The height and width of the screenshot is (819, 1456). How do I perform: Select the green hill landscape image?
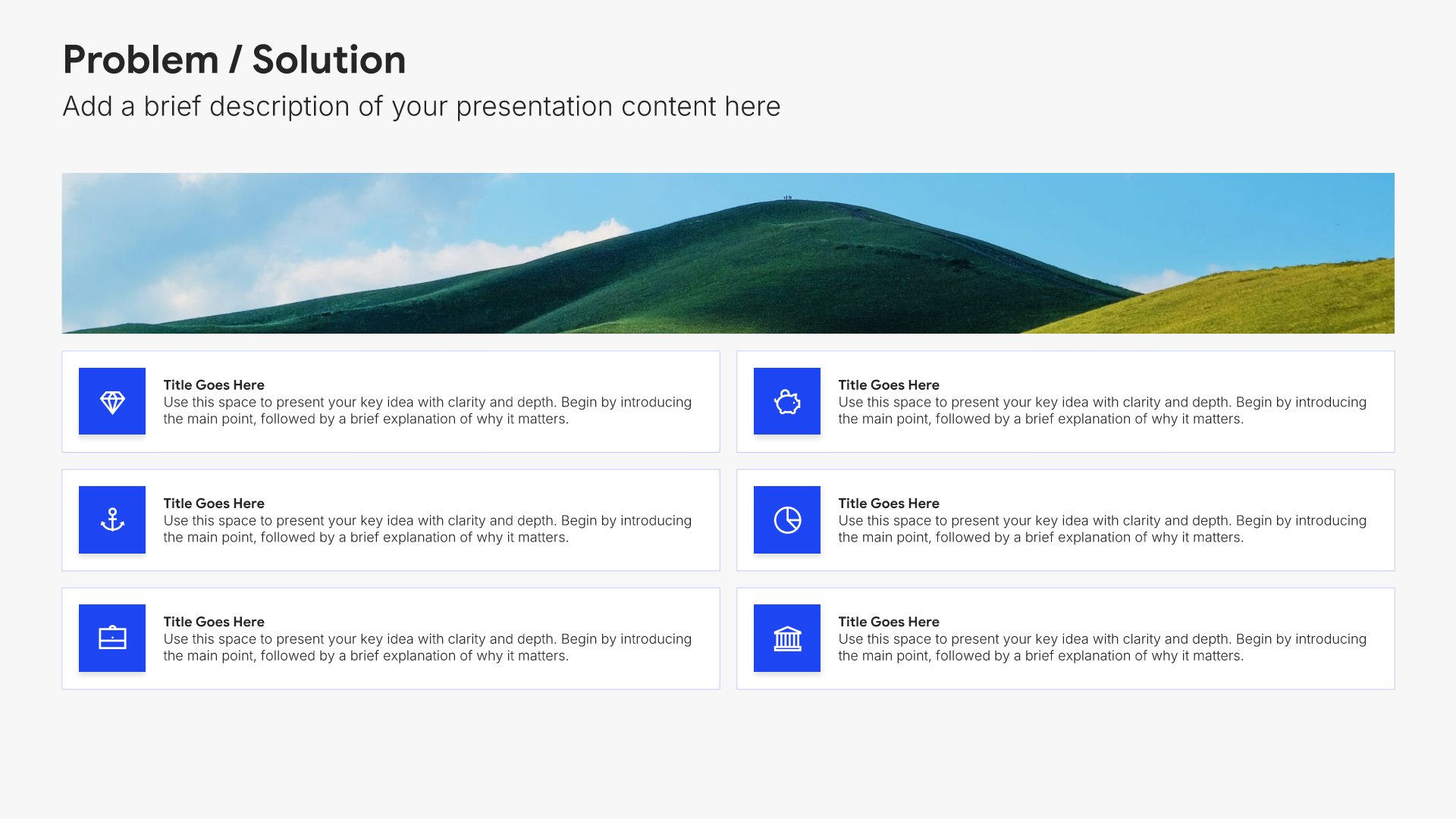click(x=728, y=253)
